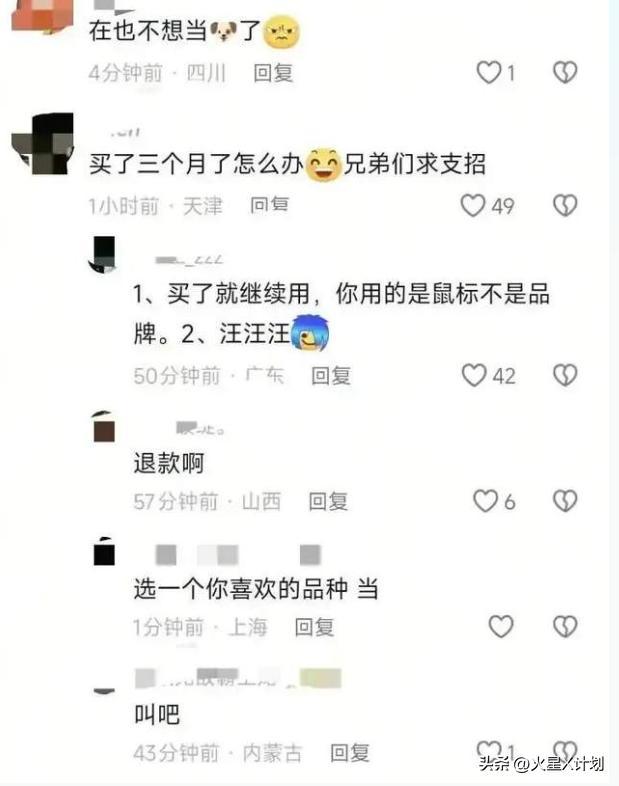Dislike the Guangdong reply about 汪汪汪
Viewport: 619px width, 786px height.
(565, 375)
